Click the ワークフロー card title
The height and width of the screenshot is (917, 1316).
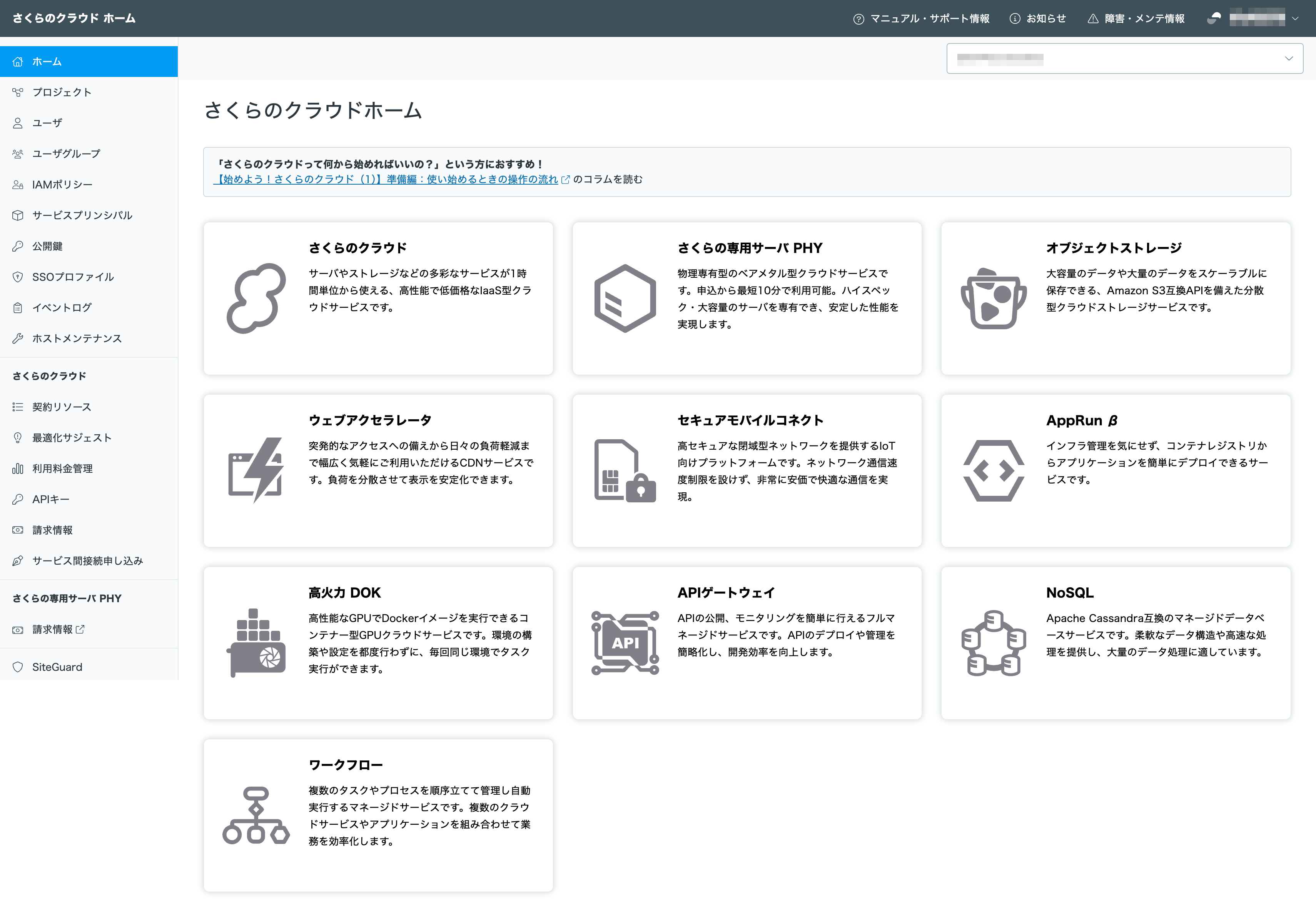pos(346,765)
